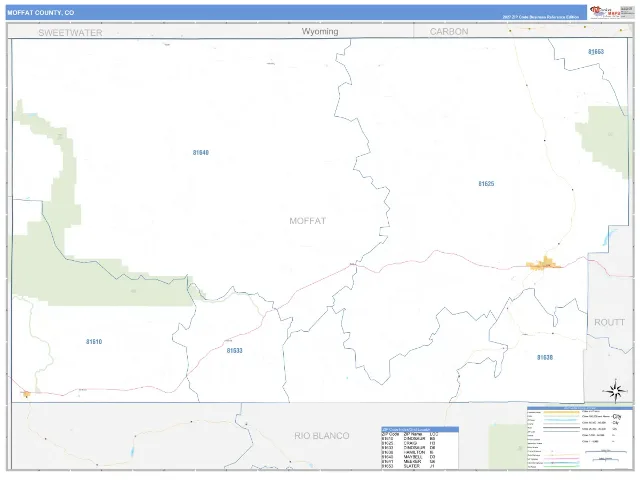
Task: Click the ZIP code label 81625
Action: (x=486, y=184)
